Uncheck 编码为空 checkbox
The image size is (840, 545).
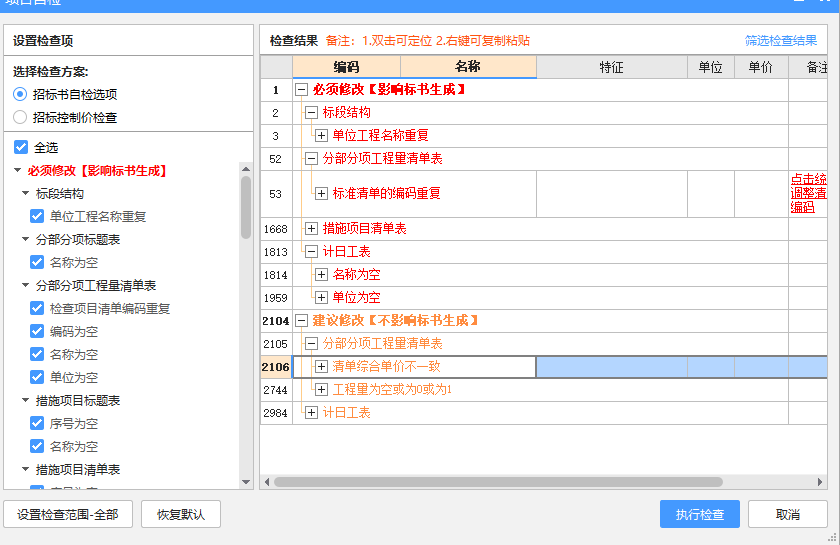pos(37,332)
